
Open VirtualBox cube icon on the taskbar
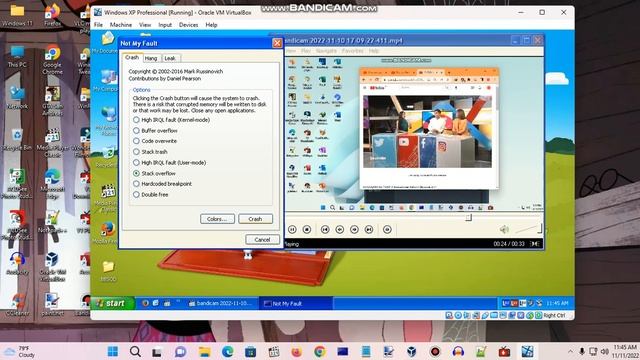coord(411,351)
